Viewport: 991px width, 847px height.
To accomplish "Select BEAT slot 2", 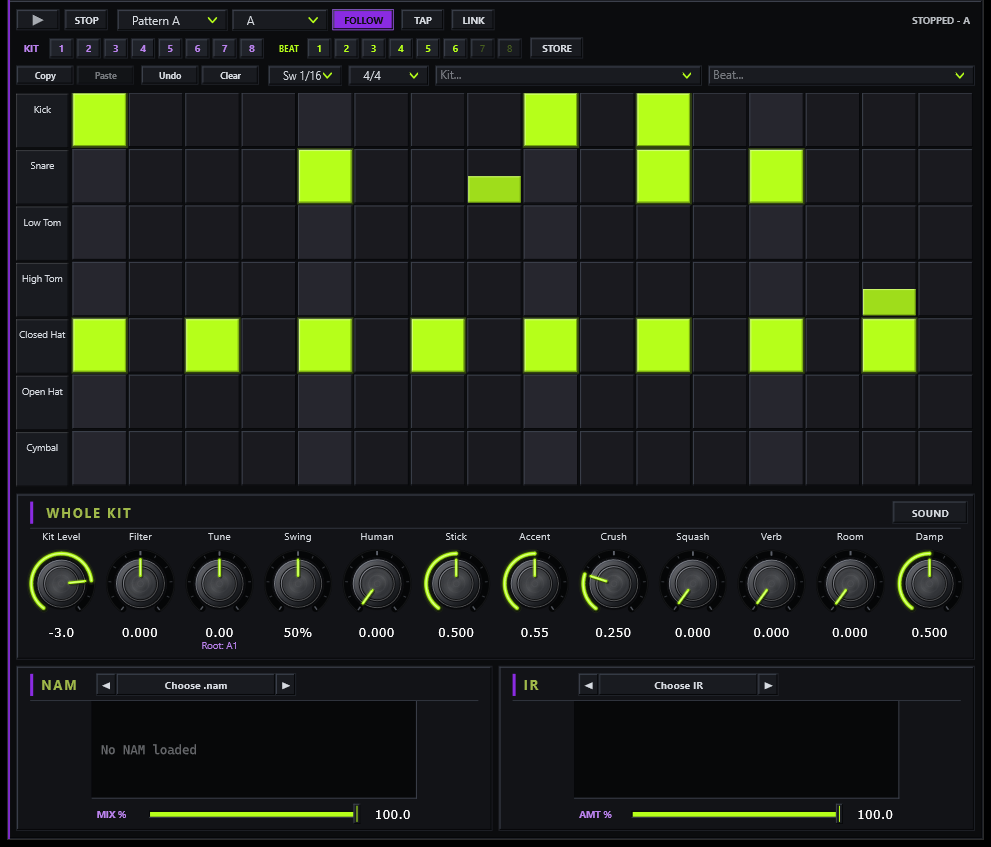I will click(346, 48).
